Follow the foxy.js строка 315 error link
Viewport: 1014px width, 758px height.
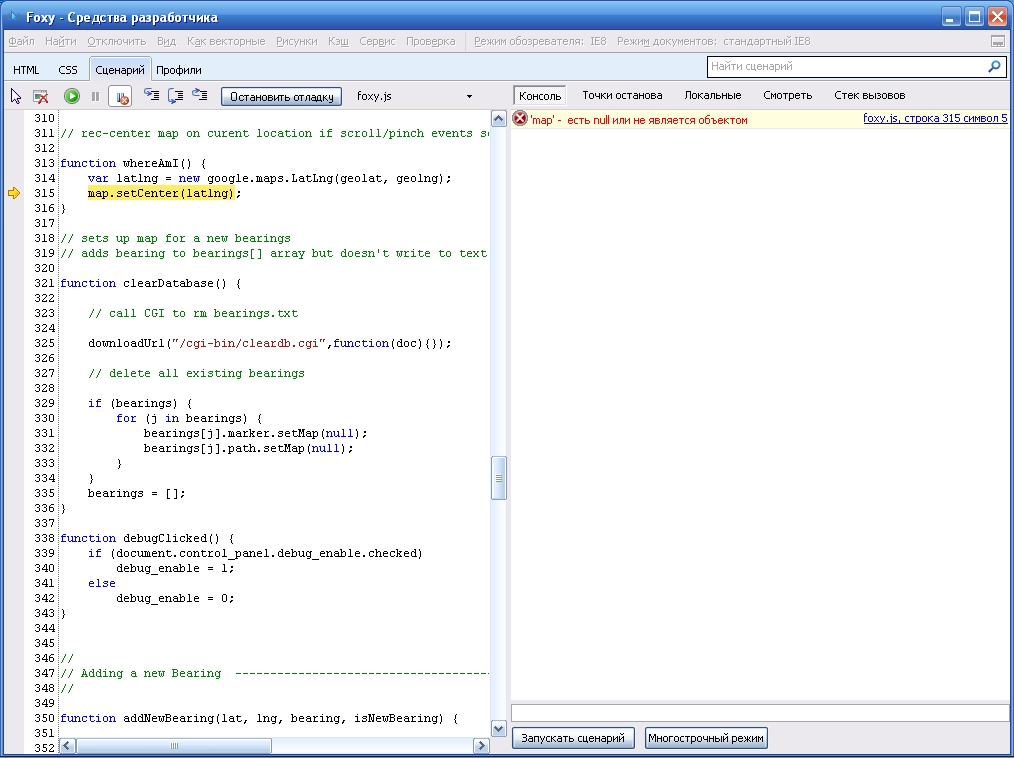(x=934, y=119)
